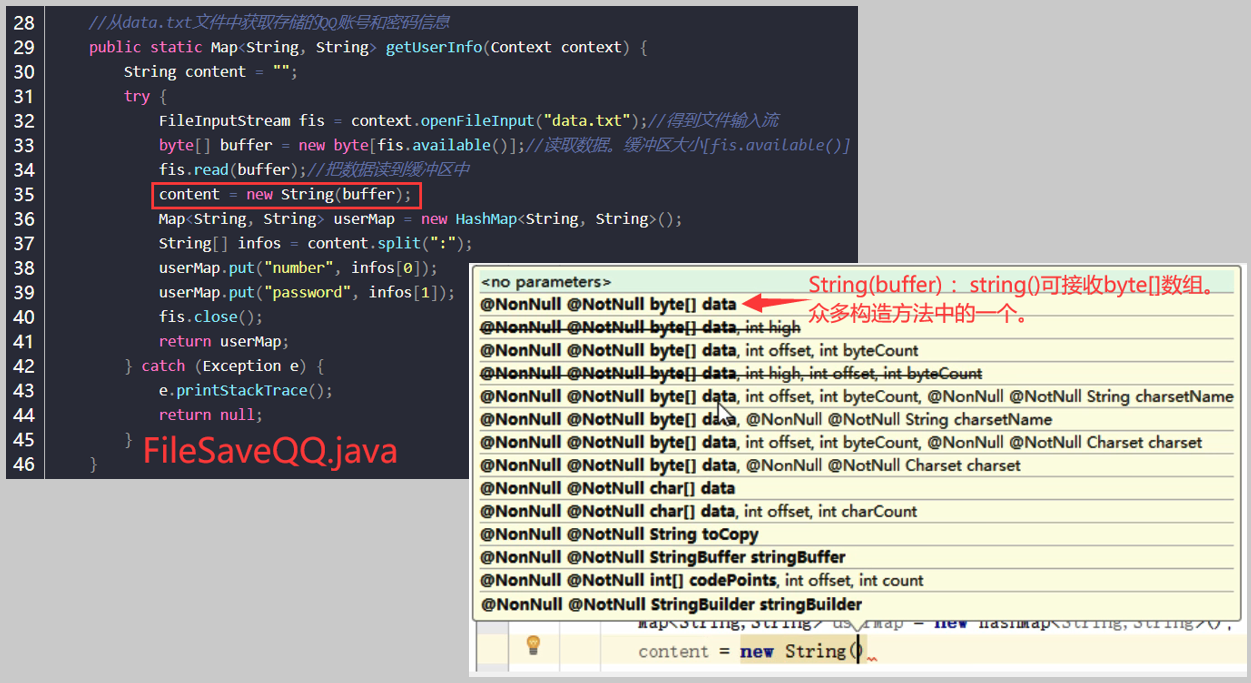
Task: Click the "getUserInfo" method name
Action: click(433, 46)
